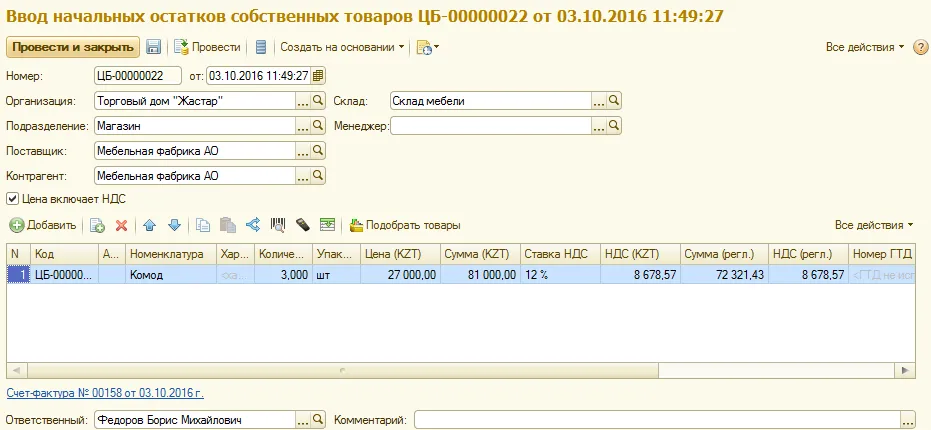Open search magnifier for Склад field
931x430 pixels.
(x=614, y=101)
